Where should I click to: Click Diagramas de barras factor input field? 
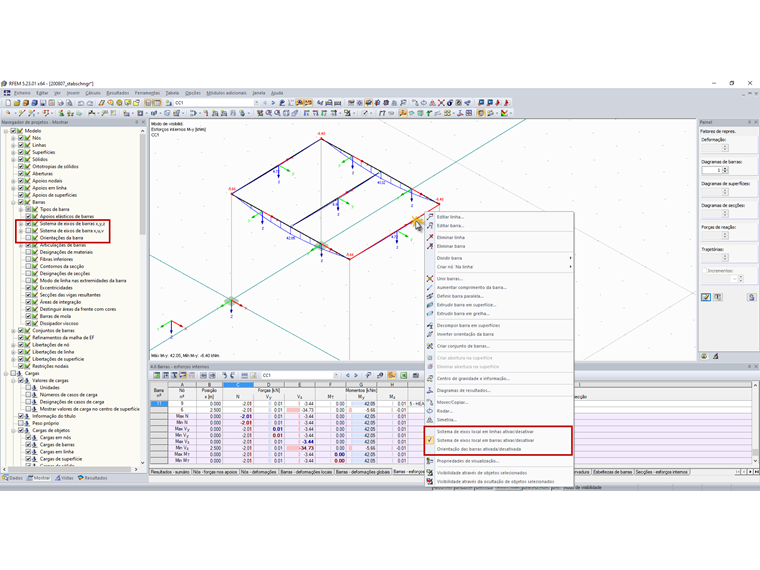click(712, 170)
